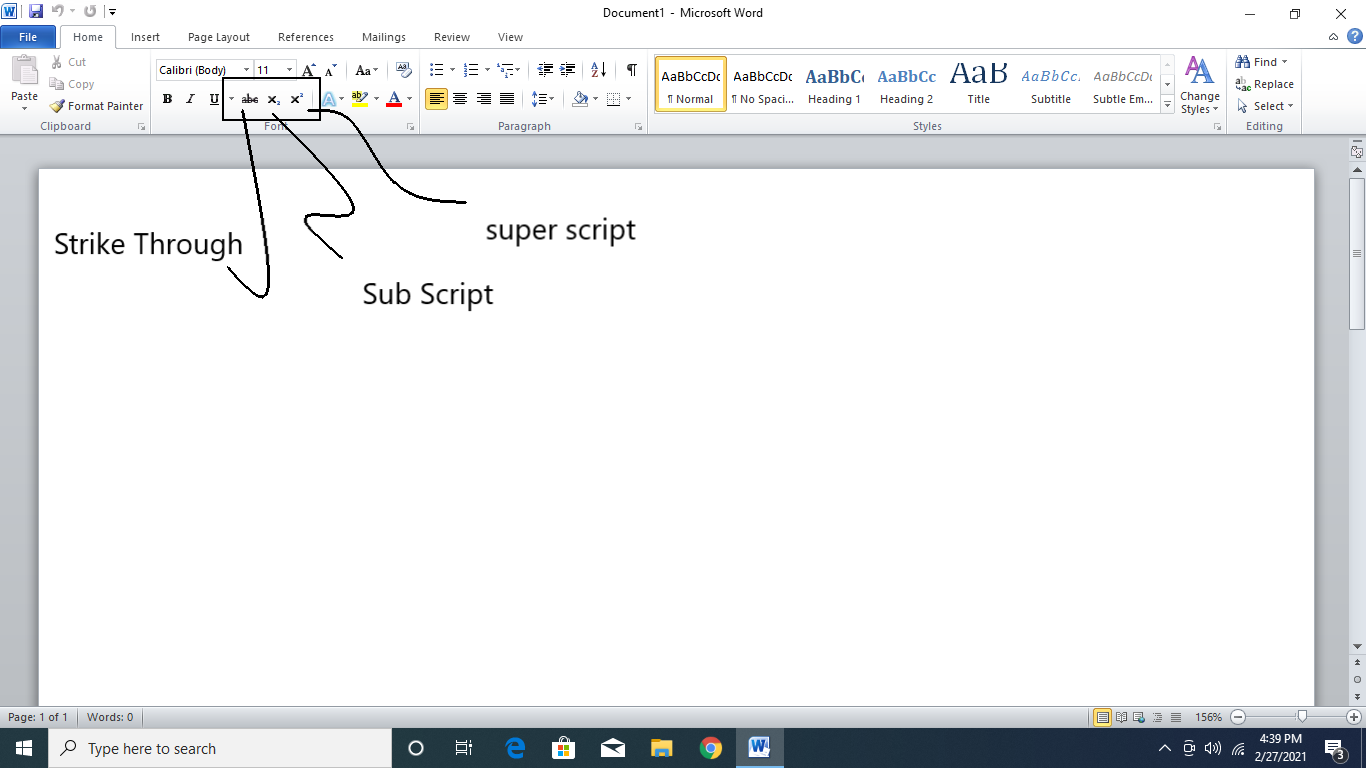
Task: Expand the font size dropdown
Action: point(289,70)
